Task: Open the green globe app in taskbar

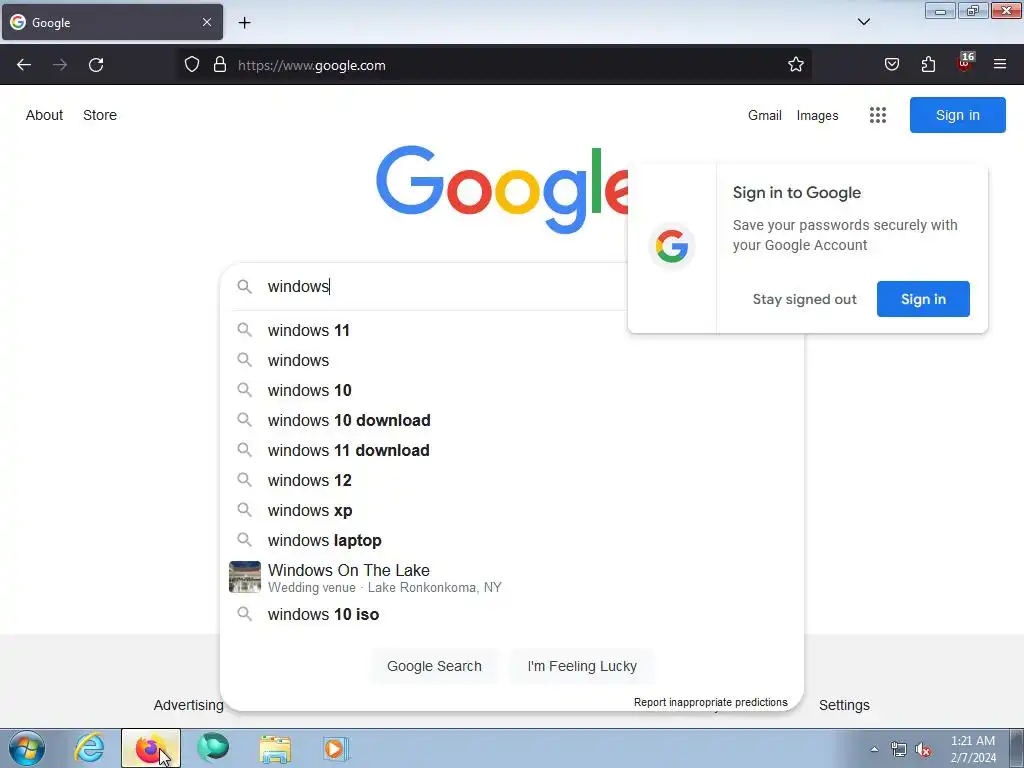Action: click(x=213, y=748)
